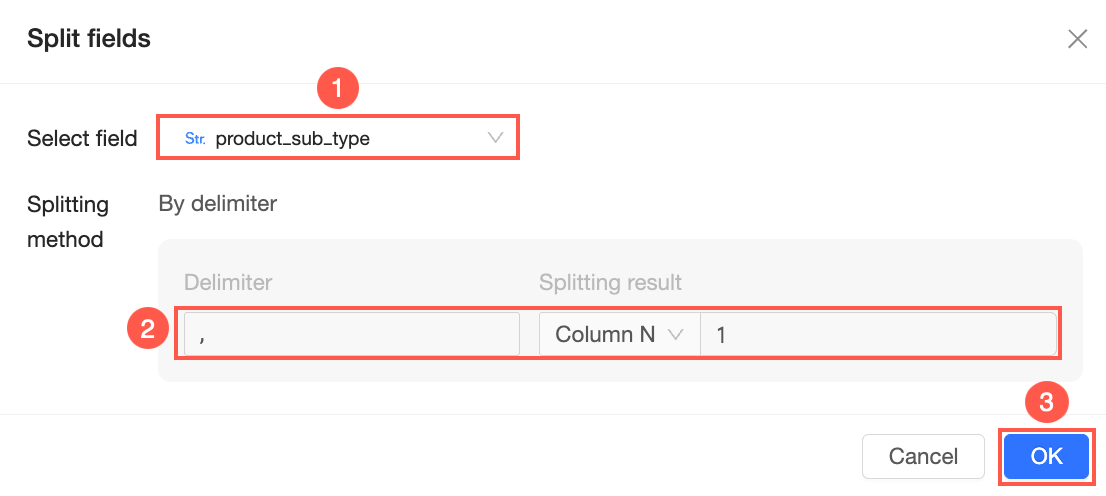The width and height of the screenshot is (1106, 496).
Task: Click the Select field label
Action: [82, 139]
